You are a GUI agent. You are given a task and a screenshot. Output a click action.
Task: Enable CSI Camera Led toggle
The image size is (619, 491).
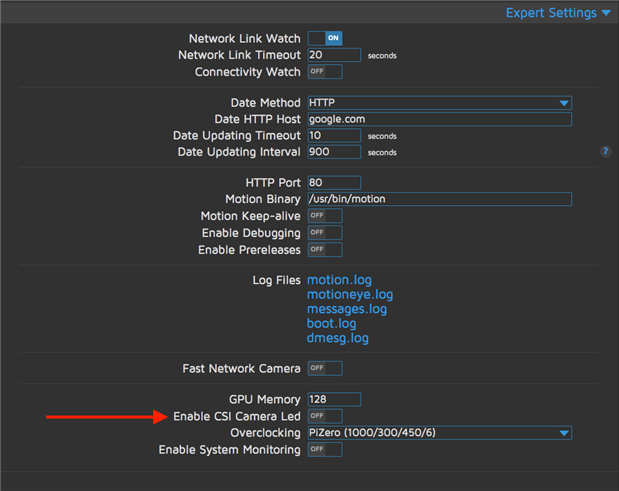click(325, 416)
